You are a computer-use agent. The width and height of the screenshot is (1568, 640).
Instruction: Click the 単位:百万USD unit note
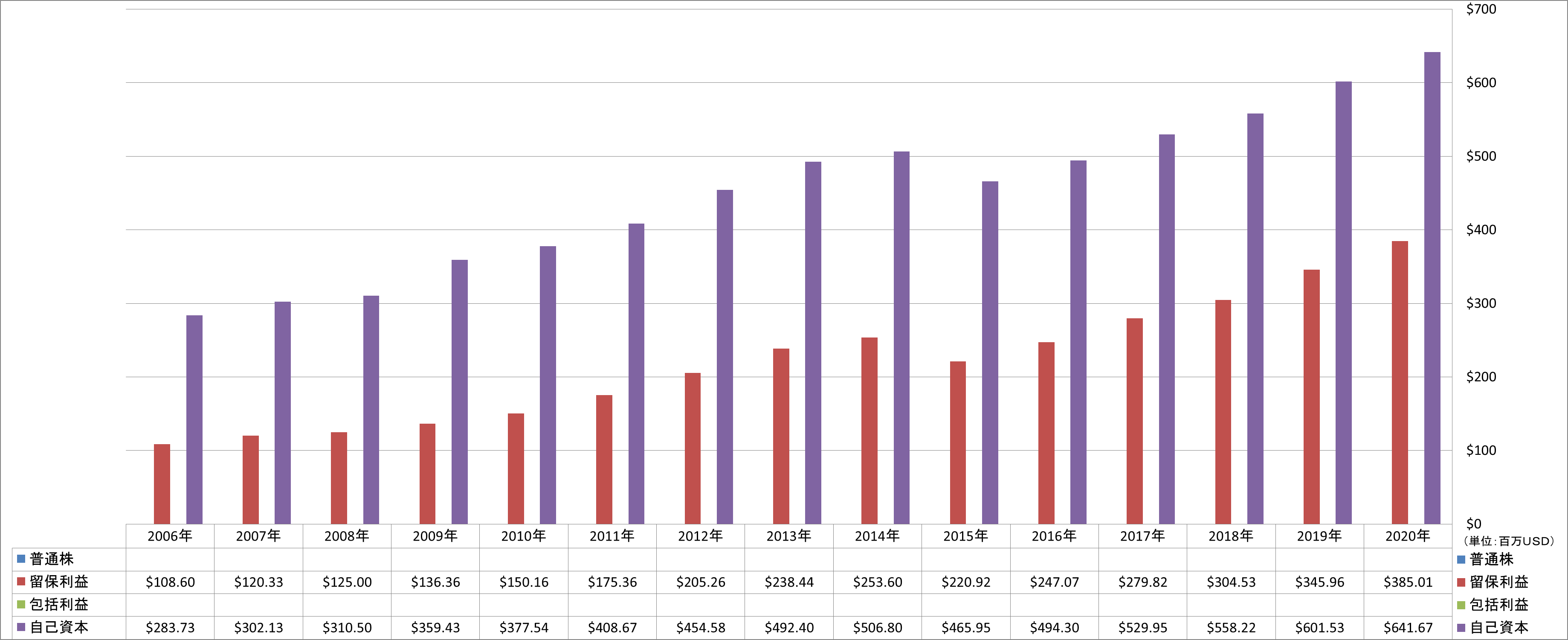(1508, 541)
